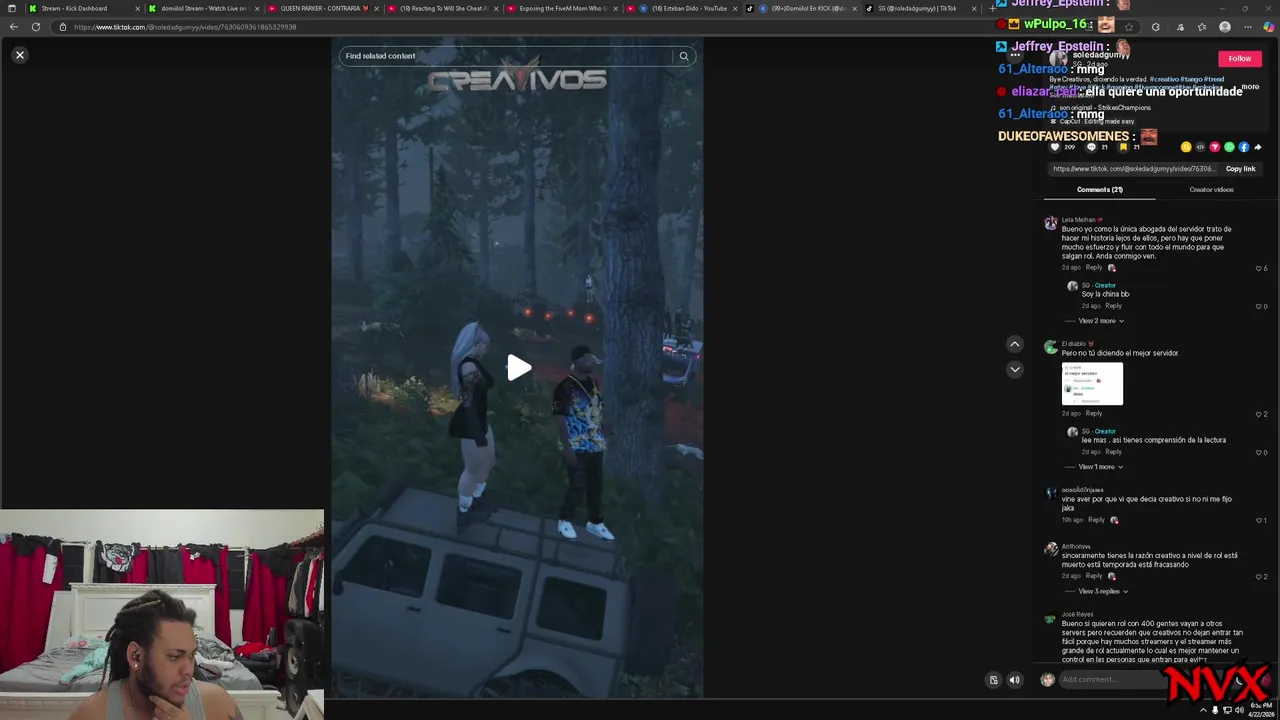Viewport: 1280px width, 720px height.
Task: Open the Anthonyvs commenter's avatar
Action: [x=1050, y=549]
